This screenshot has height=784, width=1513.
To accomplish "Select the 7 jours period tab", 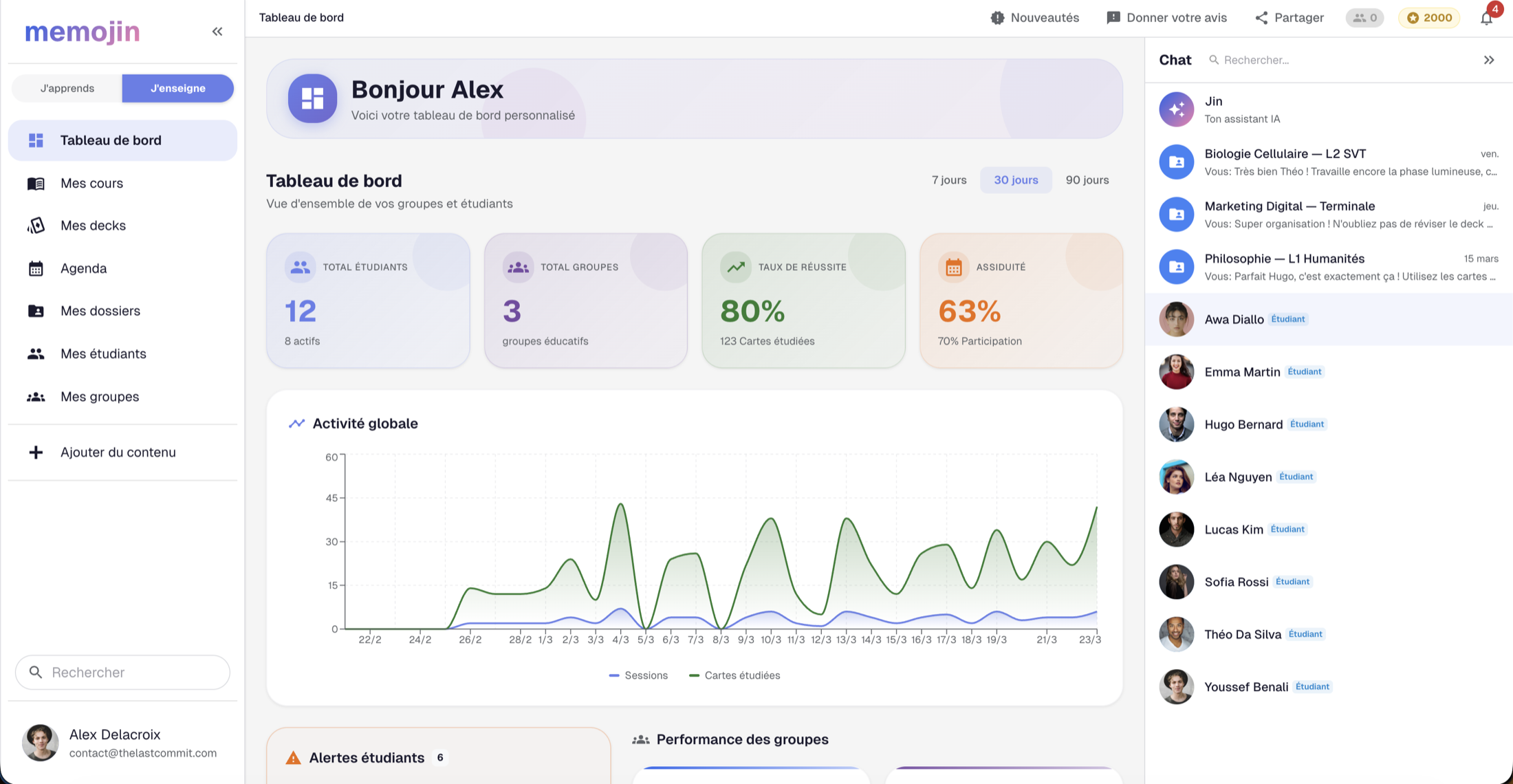I will (949, 180).
